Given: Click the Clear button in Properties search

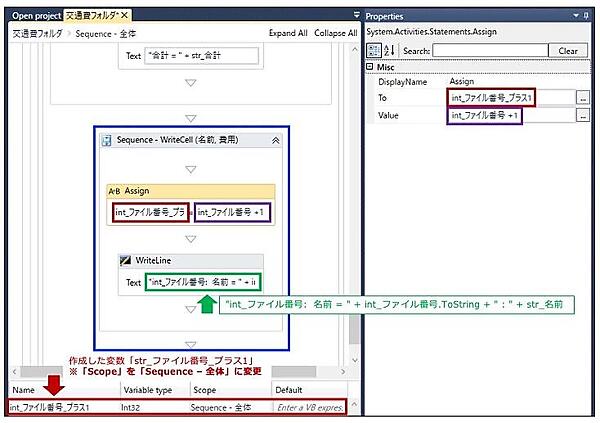Looking at the screenshot, I should pyautogui.click(x=568, y=51).
